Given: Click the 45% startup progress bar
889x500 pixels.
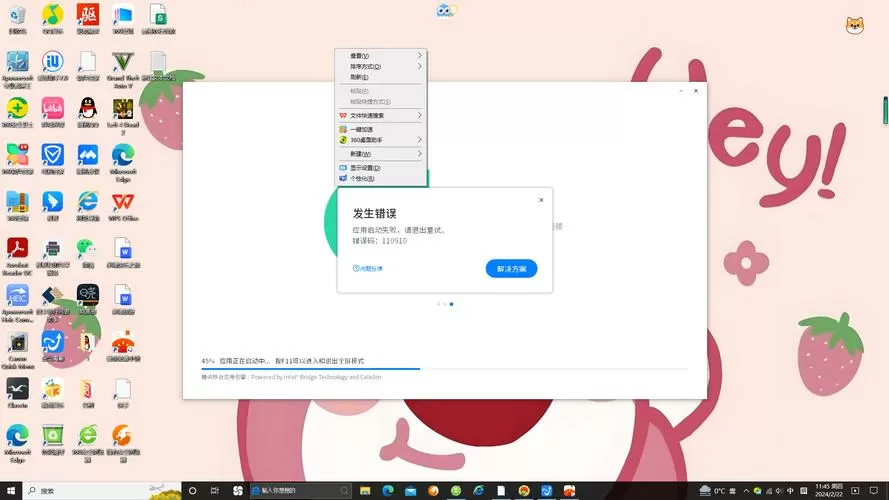Looking at the screenshot, I should tap(444, 368).
